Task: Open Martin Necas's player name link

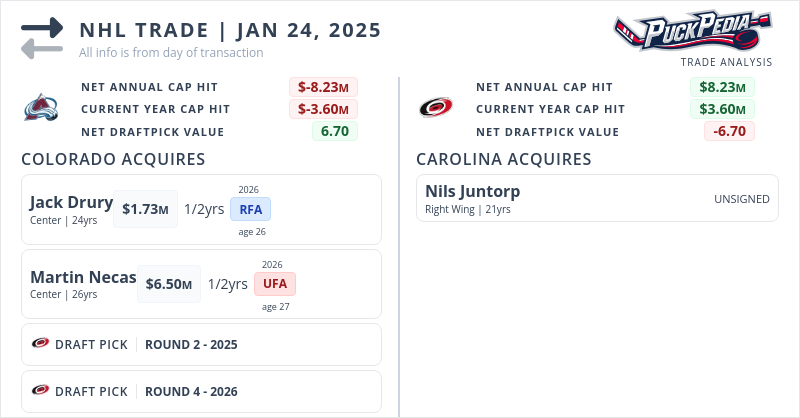Action: 83,277
